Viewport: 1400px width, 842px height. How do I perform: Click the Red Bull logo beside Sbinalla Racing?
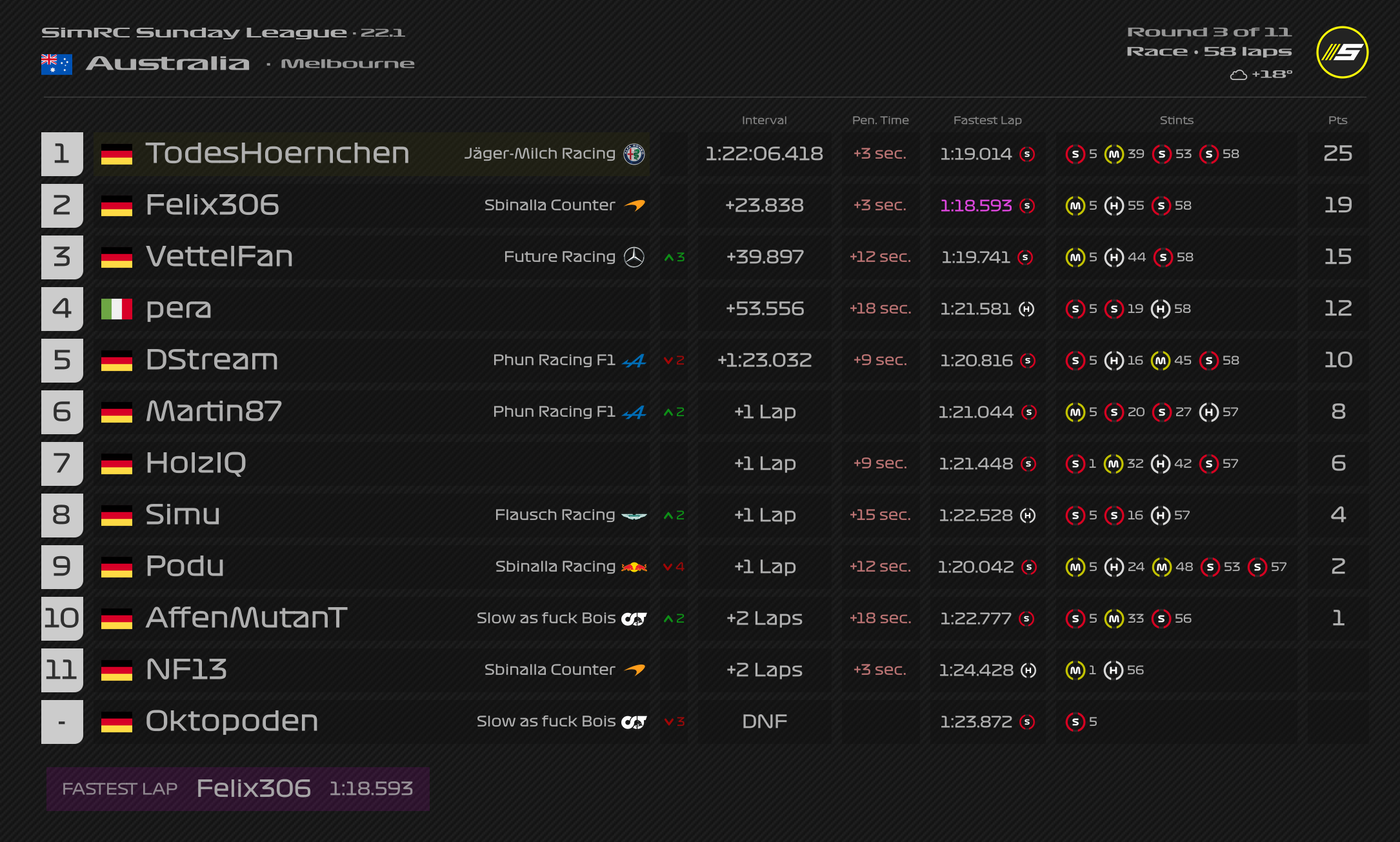(x=634, y=566)
